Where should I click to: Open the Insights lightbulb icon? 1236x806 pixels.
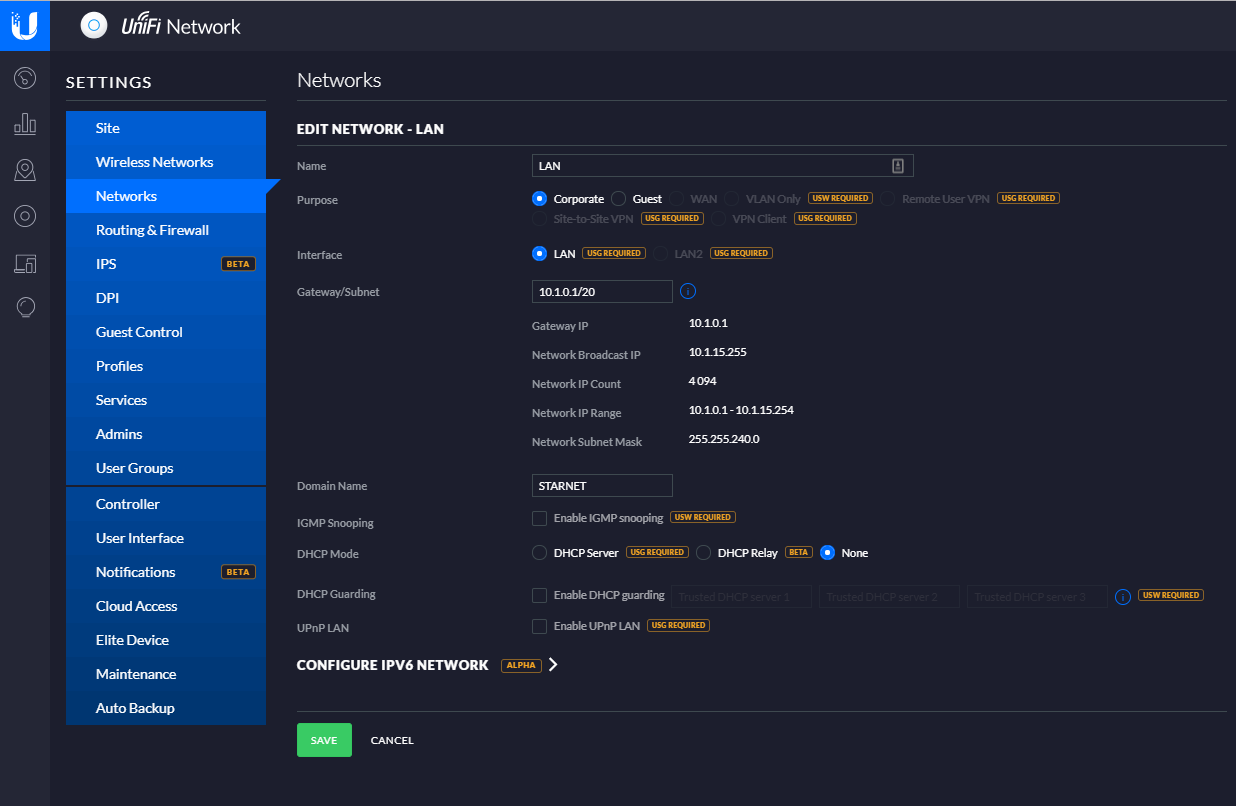(x=25, y=308)
